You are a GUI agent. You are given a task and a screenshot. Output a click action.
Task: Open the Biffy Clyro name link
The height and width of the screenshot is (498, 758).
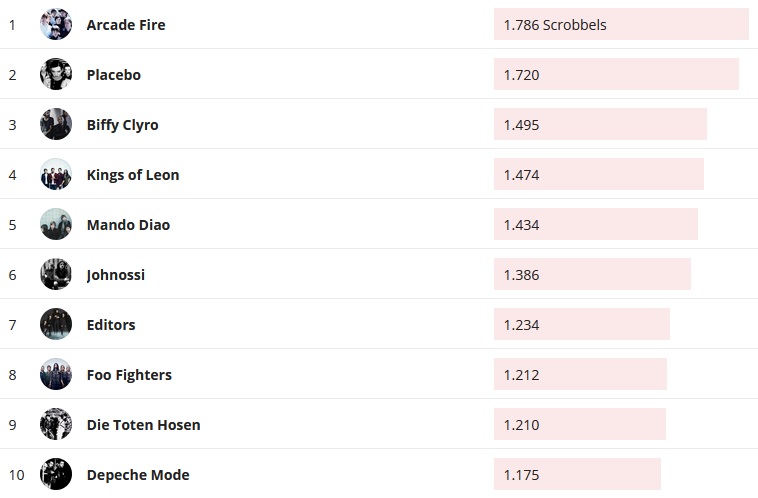[x=122, y=125]
